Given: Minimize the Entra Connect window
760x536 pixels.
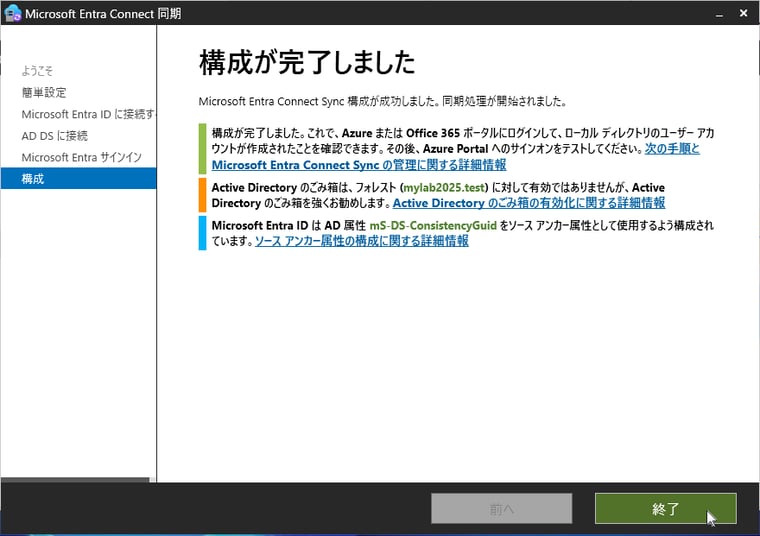Looking at the screenshot, I should [719, 14].
